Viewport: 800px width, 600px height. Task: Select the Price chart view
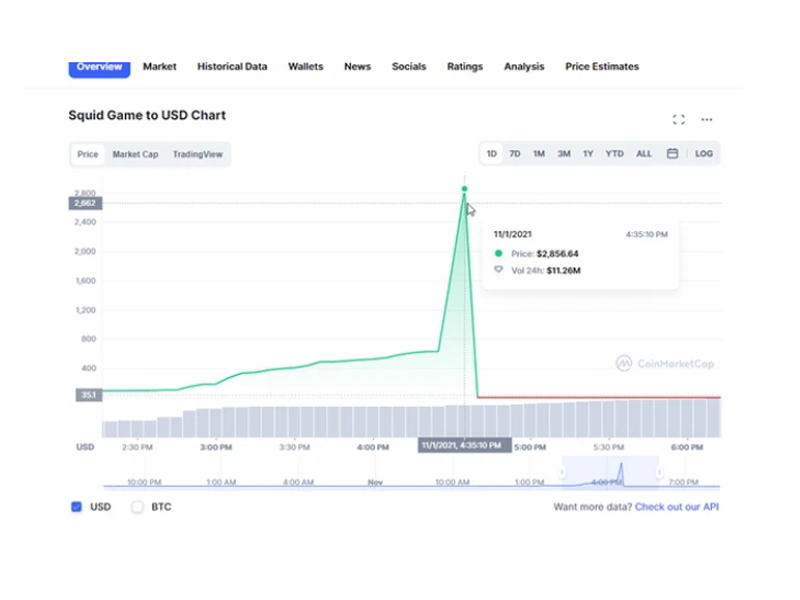pyautogui.click(x=88, y=154)
